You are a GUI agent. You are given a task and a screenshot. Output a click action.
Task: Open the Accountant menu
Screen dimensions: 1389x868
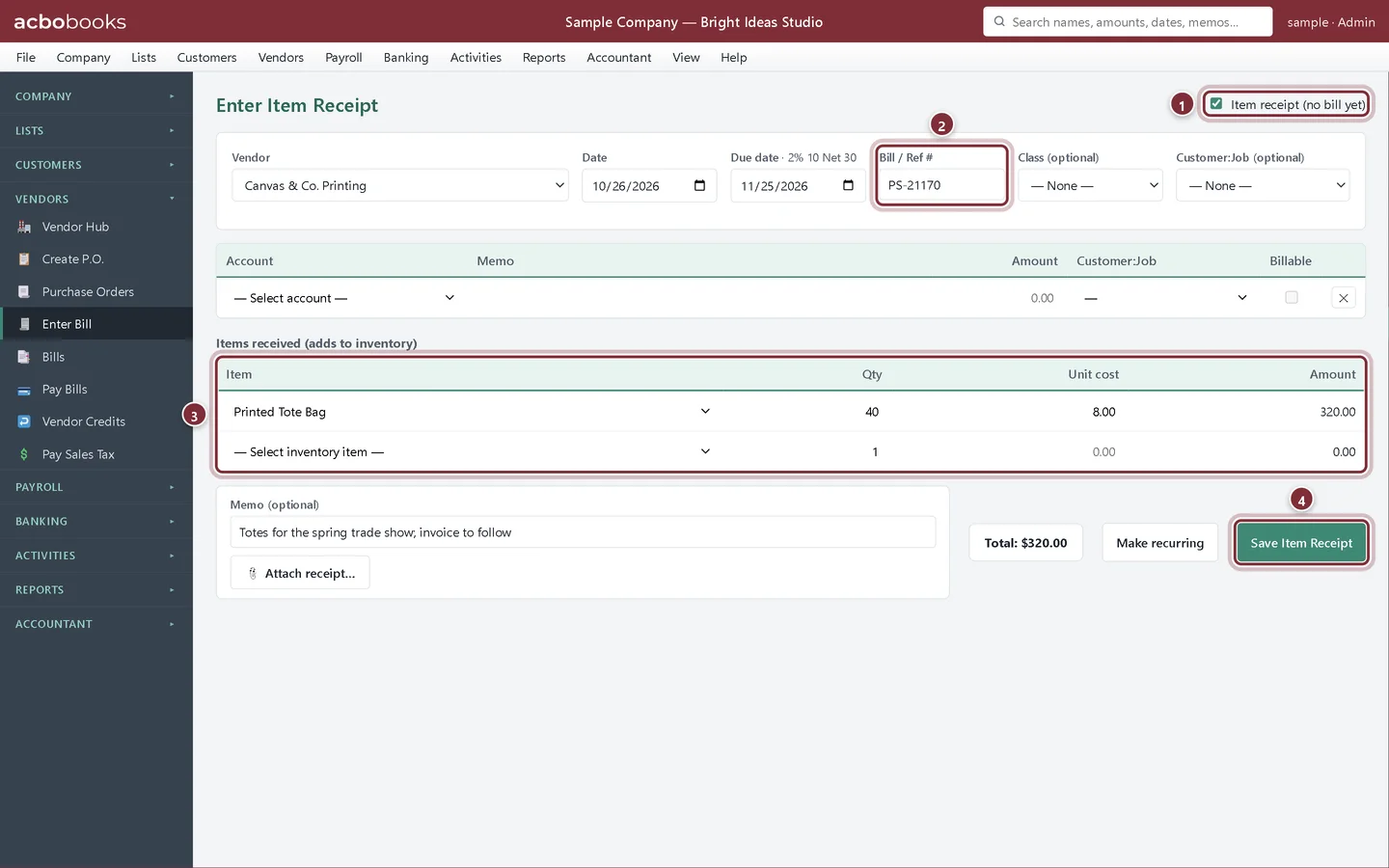(619, 57)
